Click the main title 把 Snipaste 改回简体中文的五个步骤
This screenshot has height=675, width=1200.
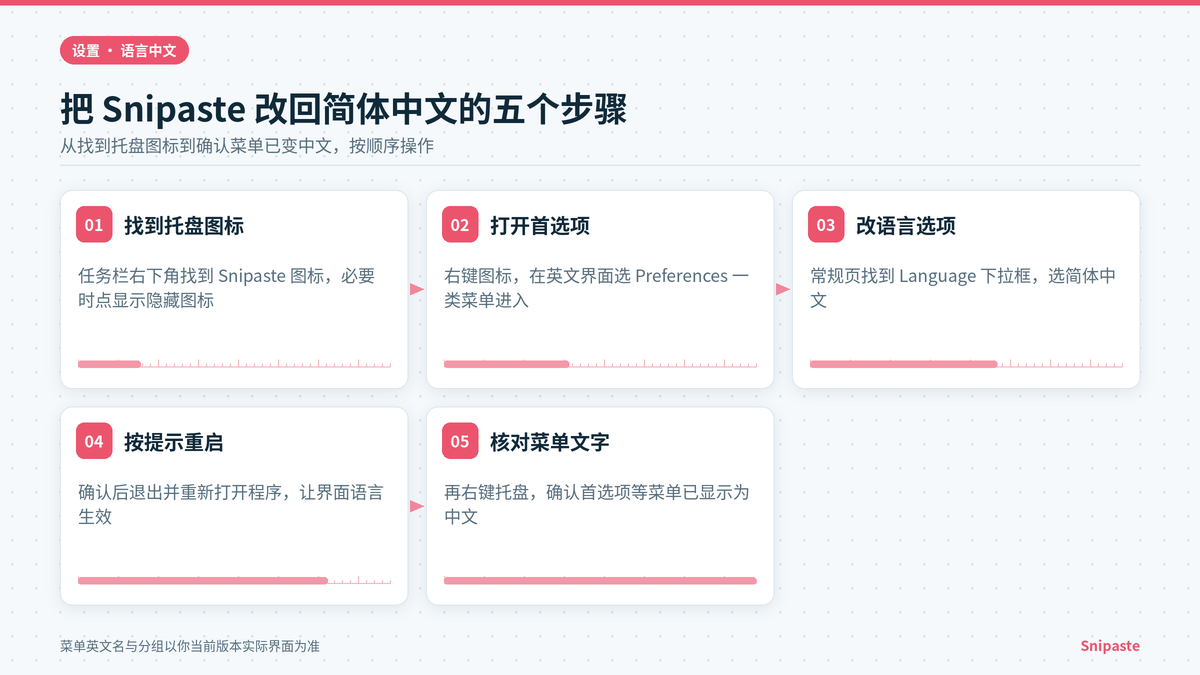click(x=343, y=109)
